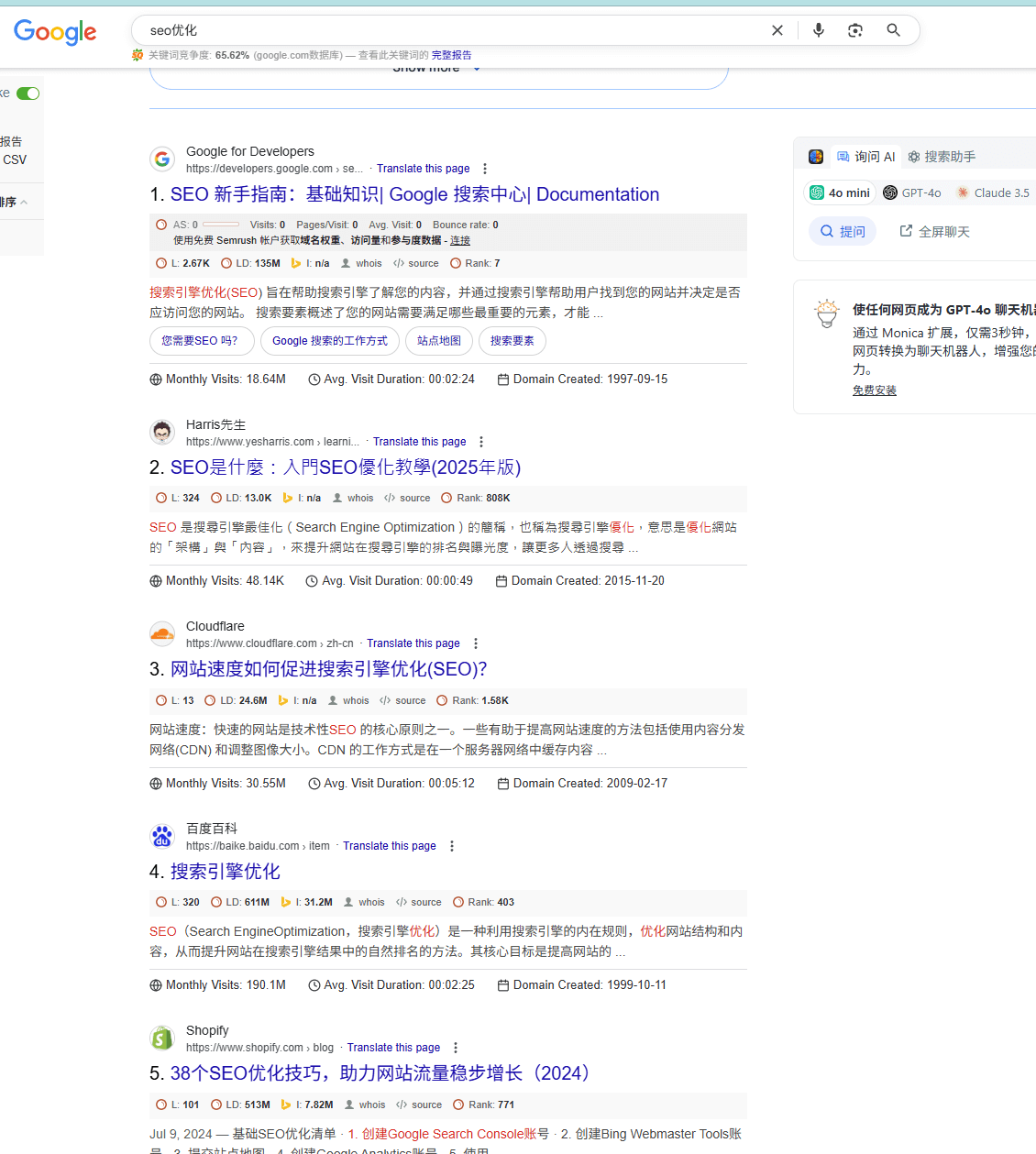This screenshot has width=1036, height=1154.
Task: Click the calendar icon beside Domain Created 1997-09-15
Action: (502, 379)
